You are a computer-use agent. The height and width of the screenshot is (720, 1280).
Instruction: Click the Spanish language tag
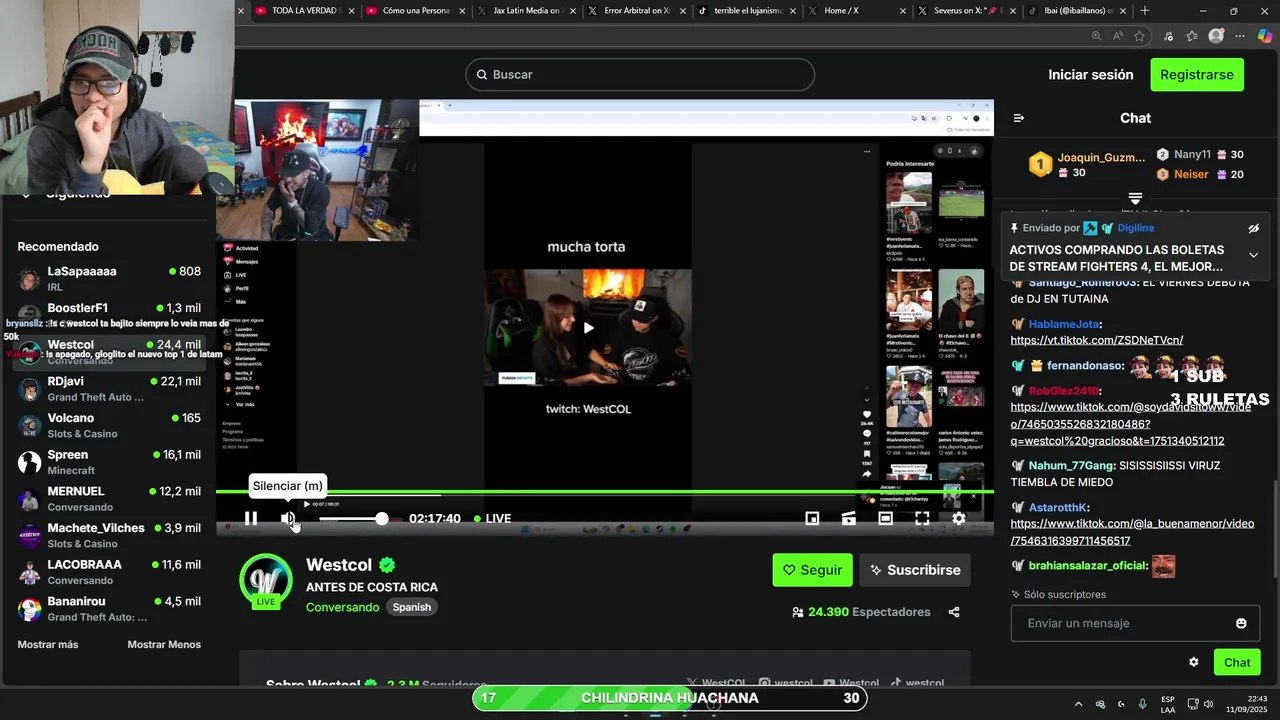pyautogui.click(x=411, y=607)
